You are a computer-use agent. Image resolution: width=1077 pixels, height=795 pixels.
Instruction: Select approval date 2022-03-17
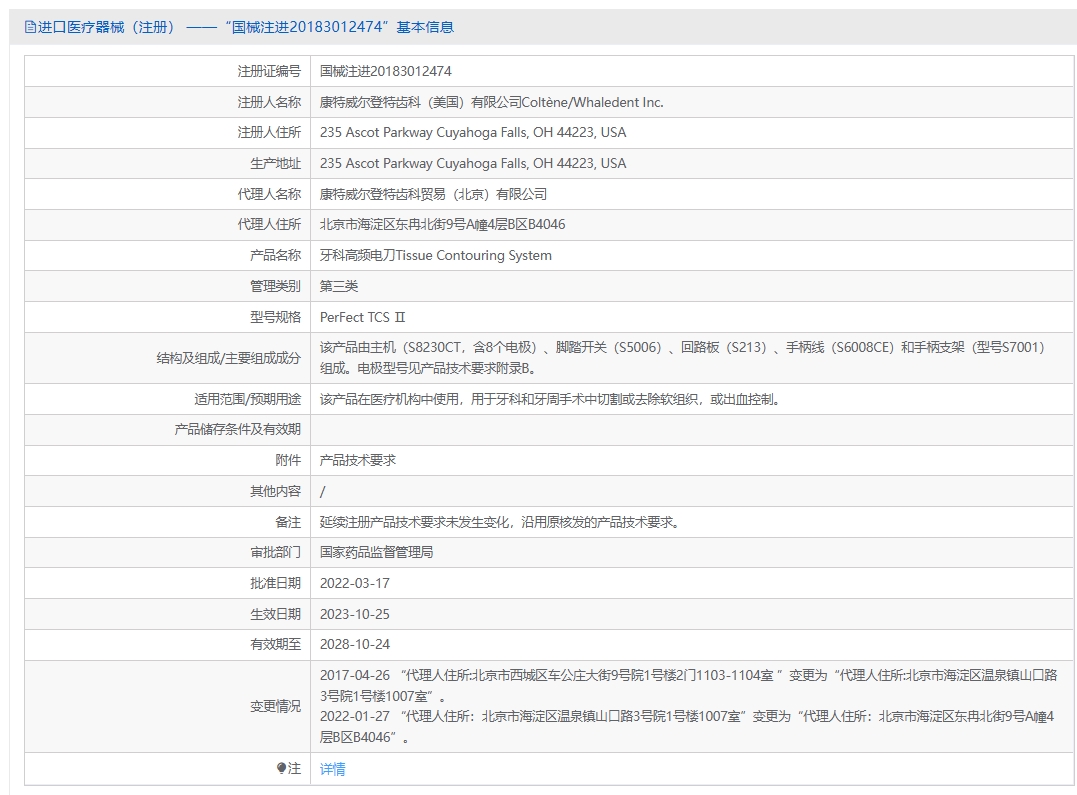pyautogui.click(x=354, y=583)
